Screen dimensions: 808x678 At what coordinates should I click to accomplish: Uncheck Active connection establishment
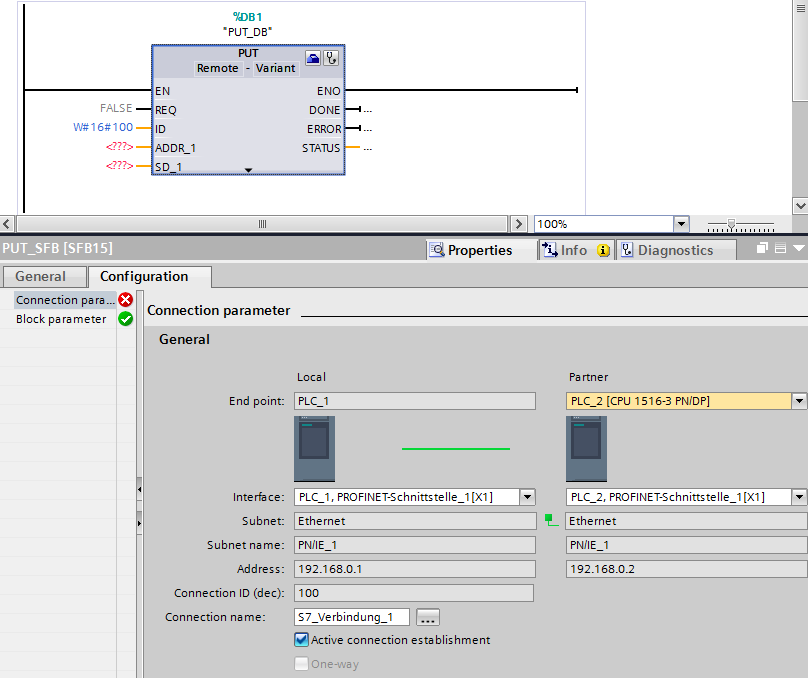pos(302,640)
